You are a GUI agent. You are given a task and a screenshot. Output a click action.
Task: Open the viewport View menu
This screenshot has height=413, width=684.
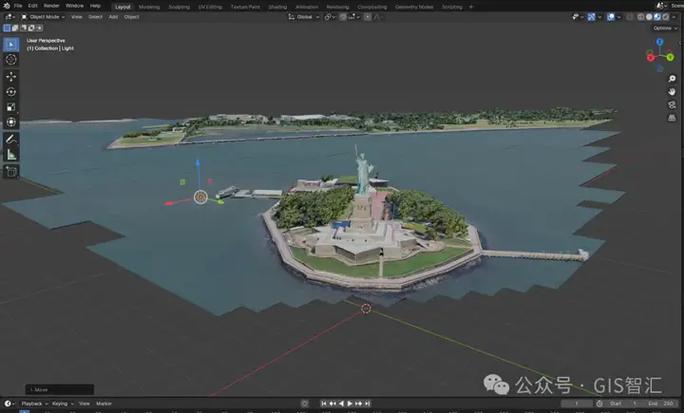[x=76, y=17]
